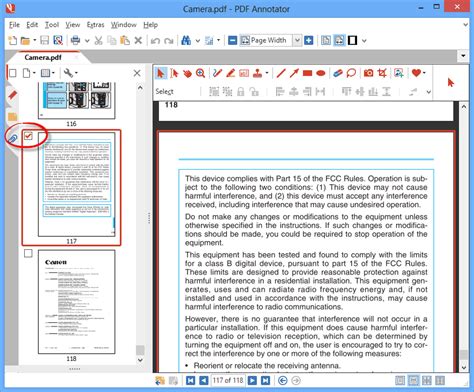This screenshot has width=474, height=392.
Task: Open the Page Width zoom dropdown
Action: pyautogui.click(x=297, y=41)
